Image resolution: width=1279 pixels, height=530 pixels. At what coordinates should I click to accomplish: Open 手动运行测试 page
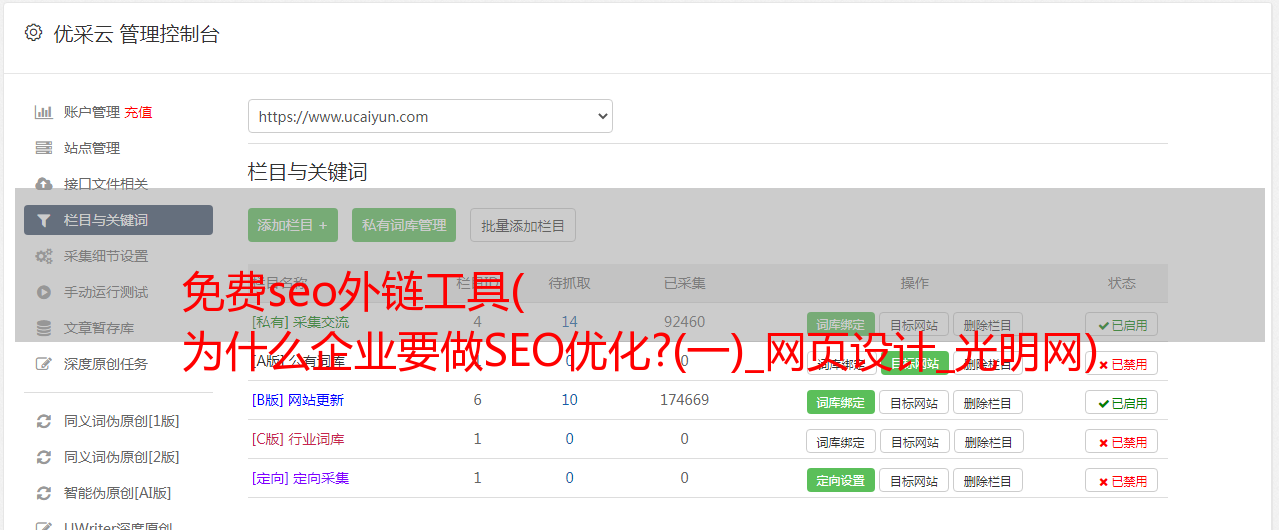point(106,292)
